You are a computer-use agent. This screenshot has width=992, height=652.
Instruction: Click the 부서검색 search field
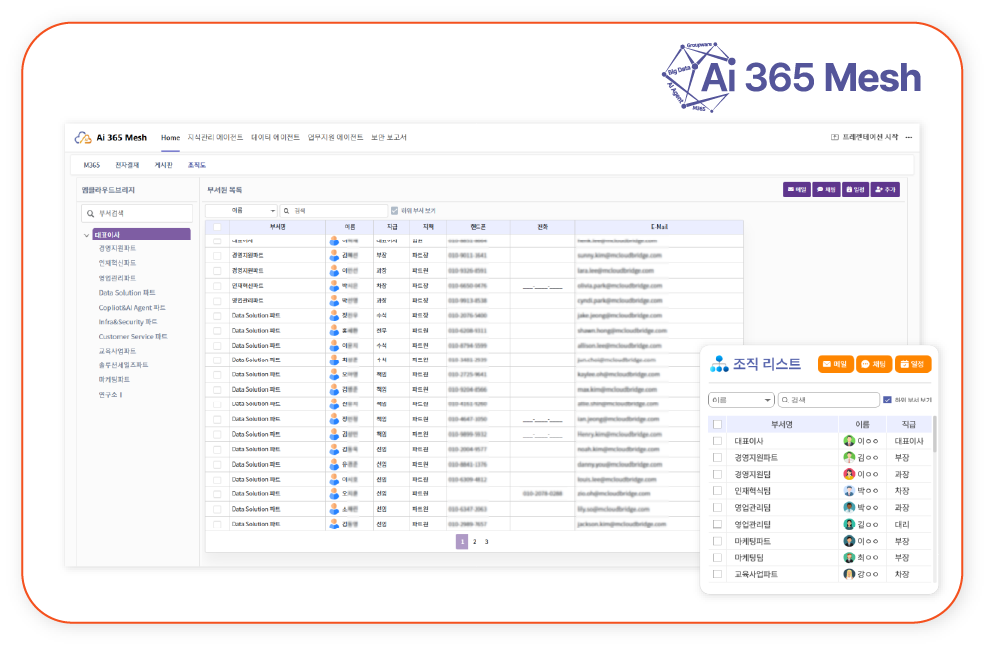[x=137, y=213]
